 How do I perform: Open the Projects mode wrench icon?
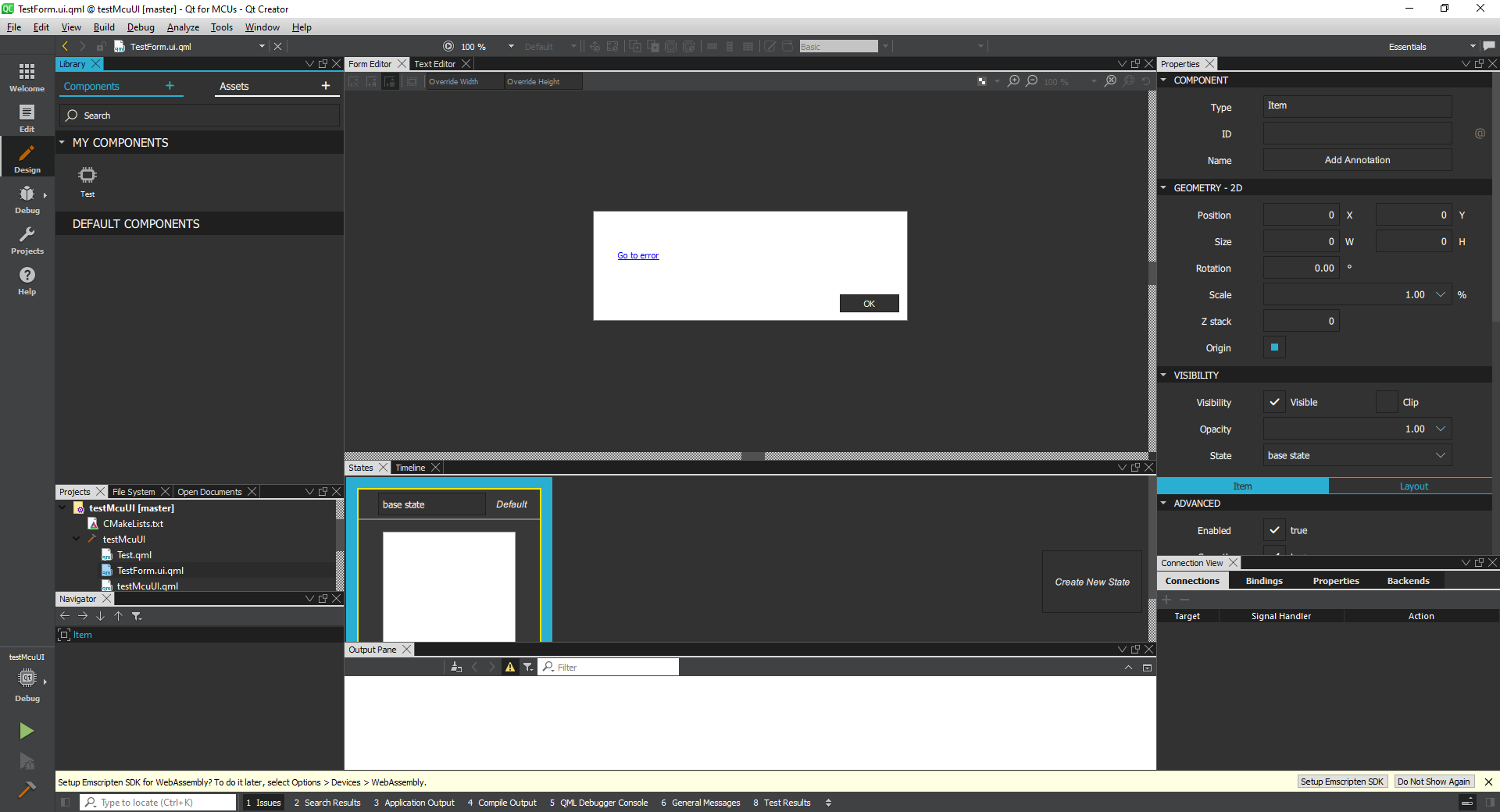pyautogui.click(x=27, y=240)
